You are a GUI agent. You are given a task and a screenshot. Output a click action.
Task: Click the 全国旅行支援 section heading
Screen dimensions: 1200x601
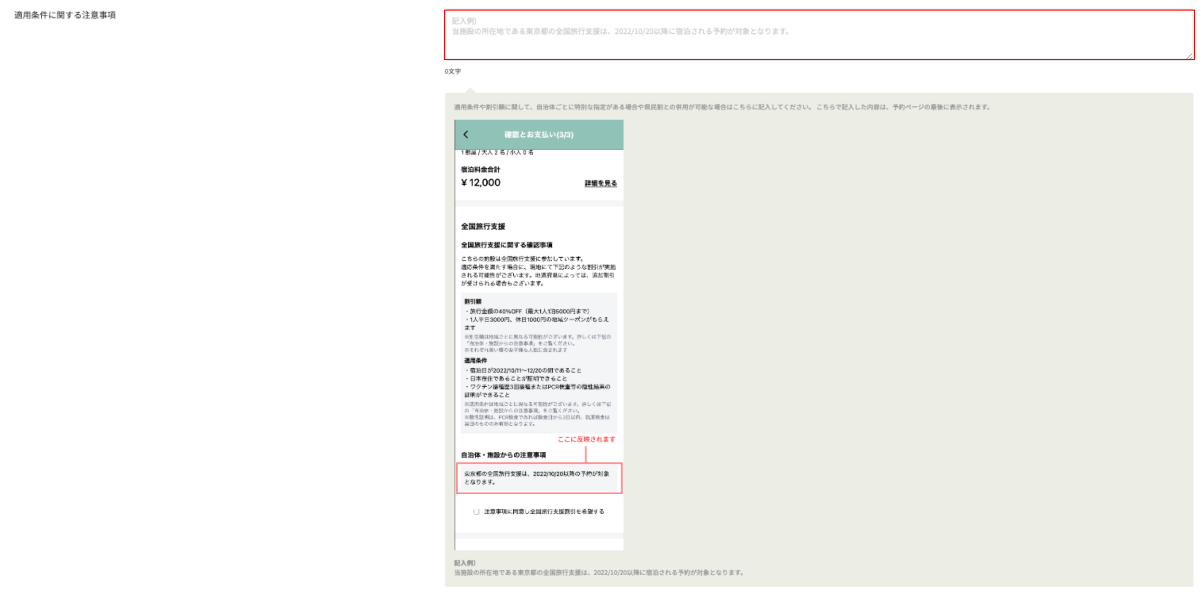point(483,227)
